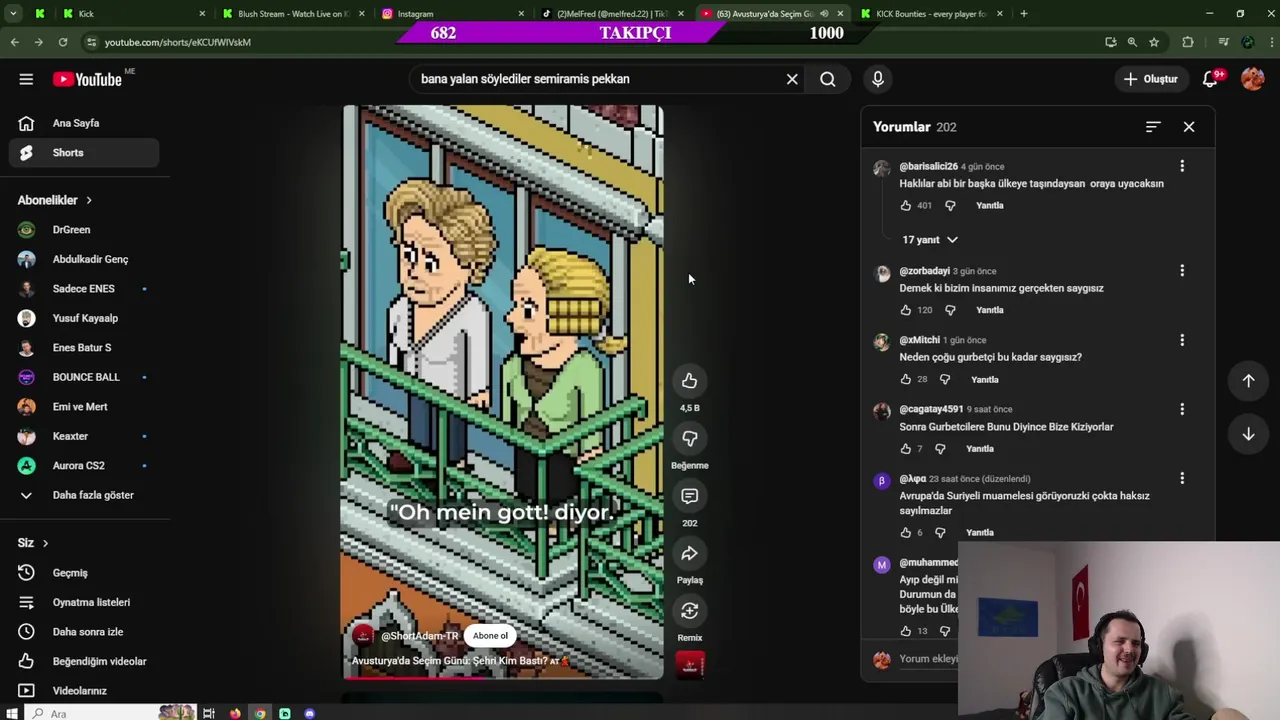Open the Siz section
Image resolution: width=1280 pixels, height=720 pixels.
pyautogui.click(x=33, y=543)
